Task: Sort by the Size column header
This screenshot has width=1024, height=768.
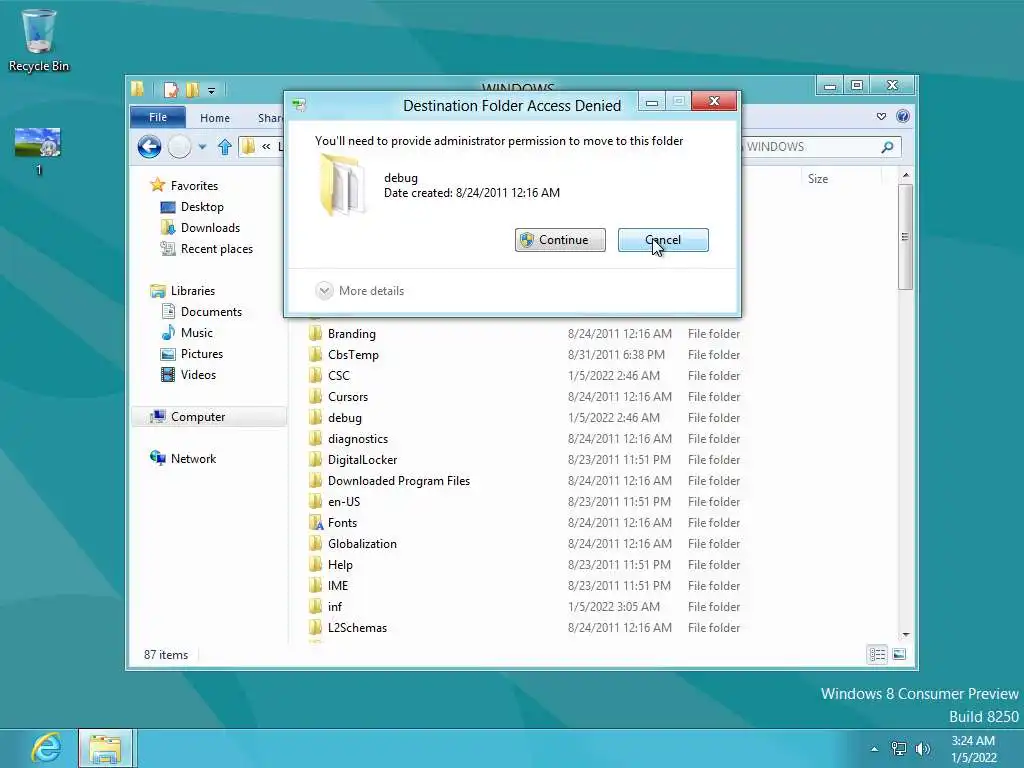Action: (x=818, y=178)
